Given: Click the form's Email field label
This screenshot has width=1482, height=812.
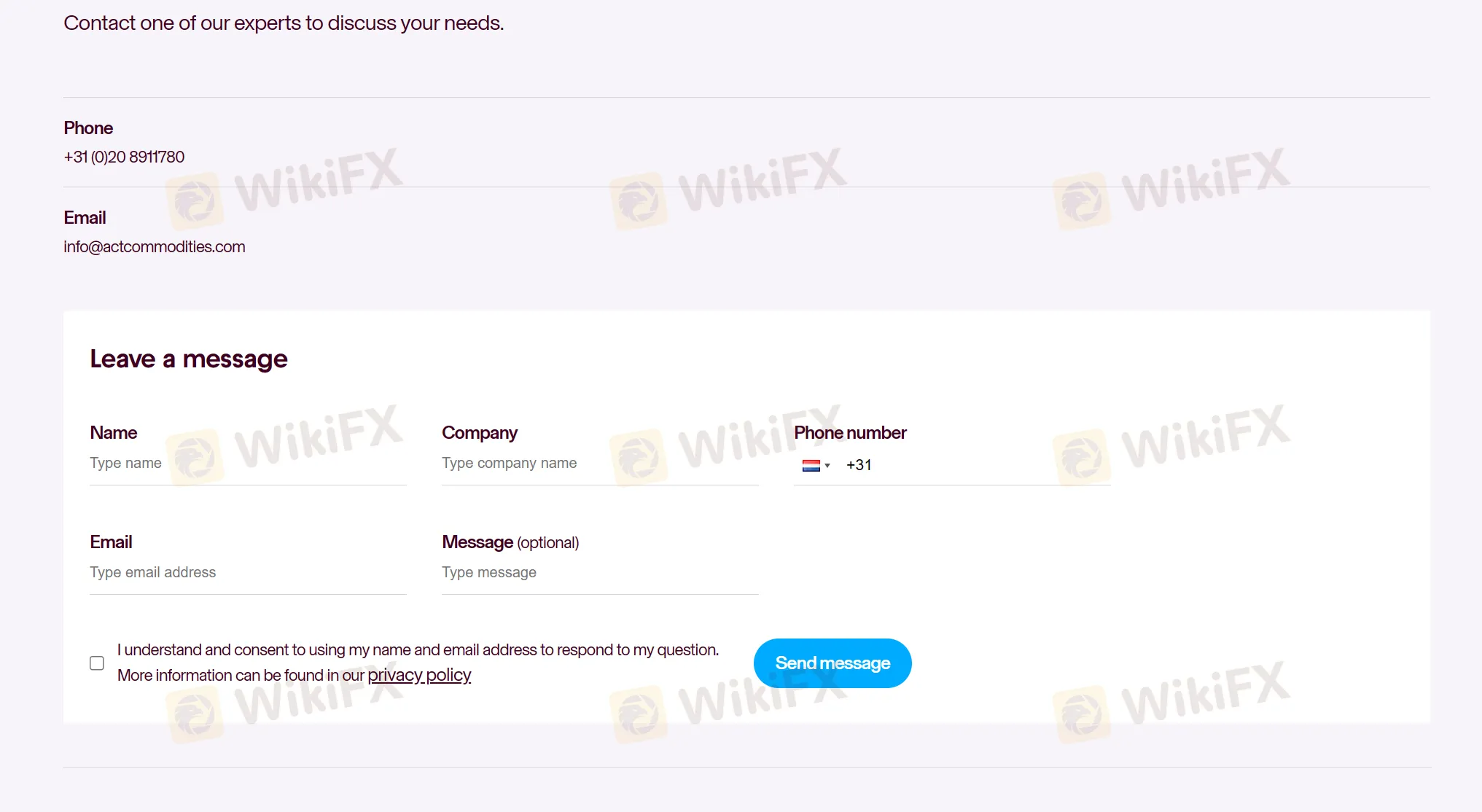Looking at the screenshot, I should tap(111, 542).
